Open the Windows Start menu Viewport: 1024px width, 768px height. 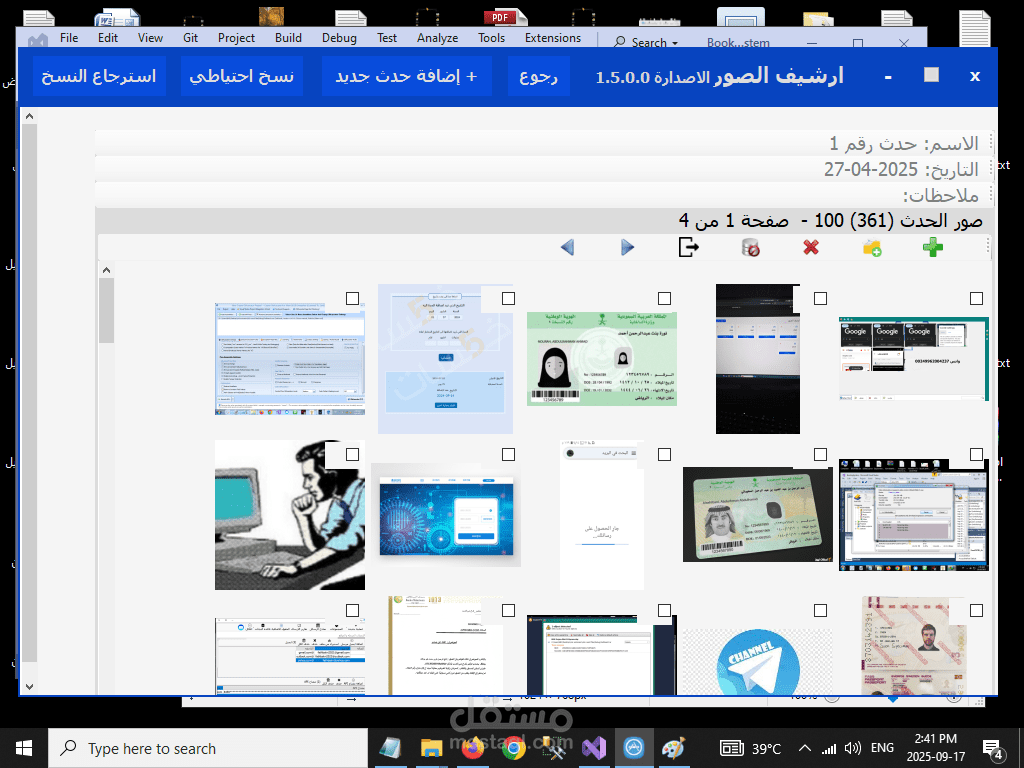click(x=24, y=748)
